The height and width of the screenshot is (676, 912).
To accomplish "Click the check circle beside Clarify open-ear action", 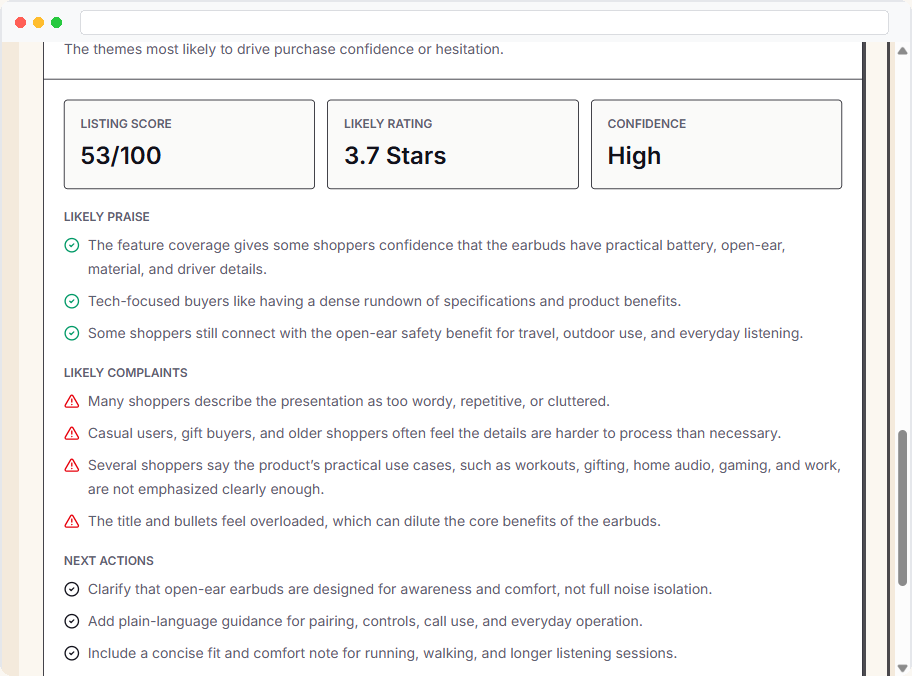I will point(72,589).
